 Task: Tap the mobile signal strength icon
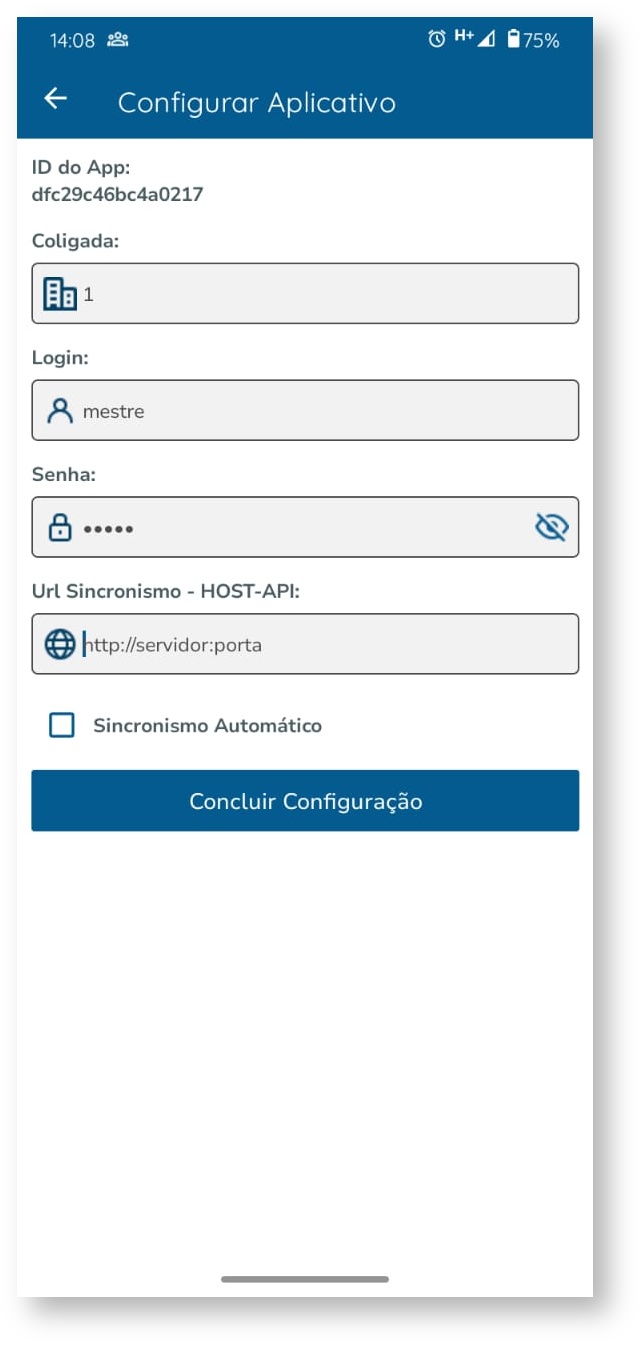coord(487,40)
